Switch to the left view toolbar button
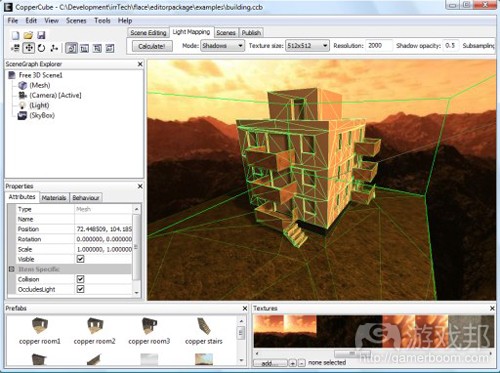The width and height of the screenshot is (500, 373). coord(110,48)
